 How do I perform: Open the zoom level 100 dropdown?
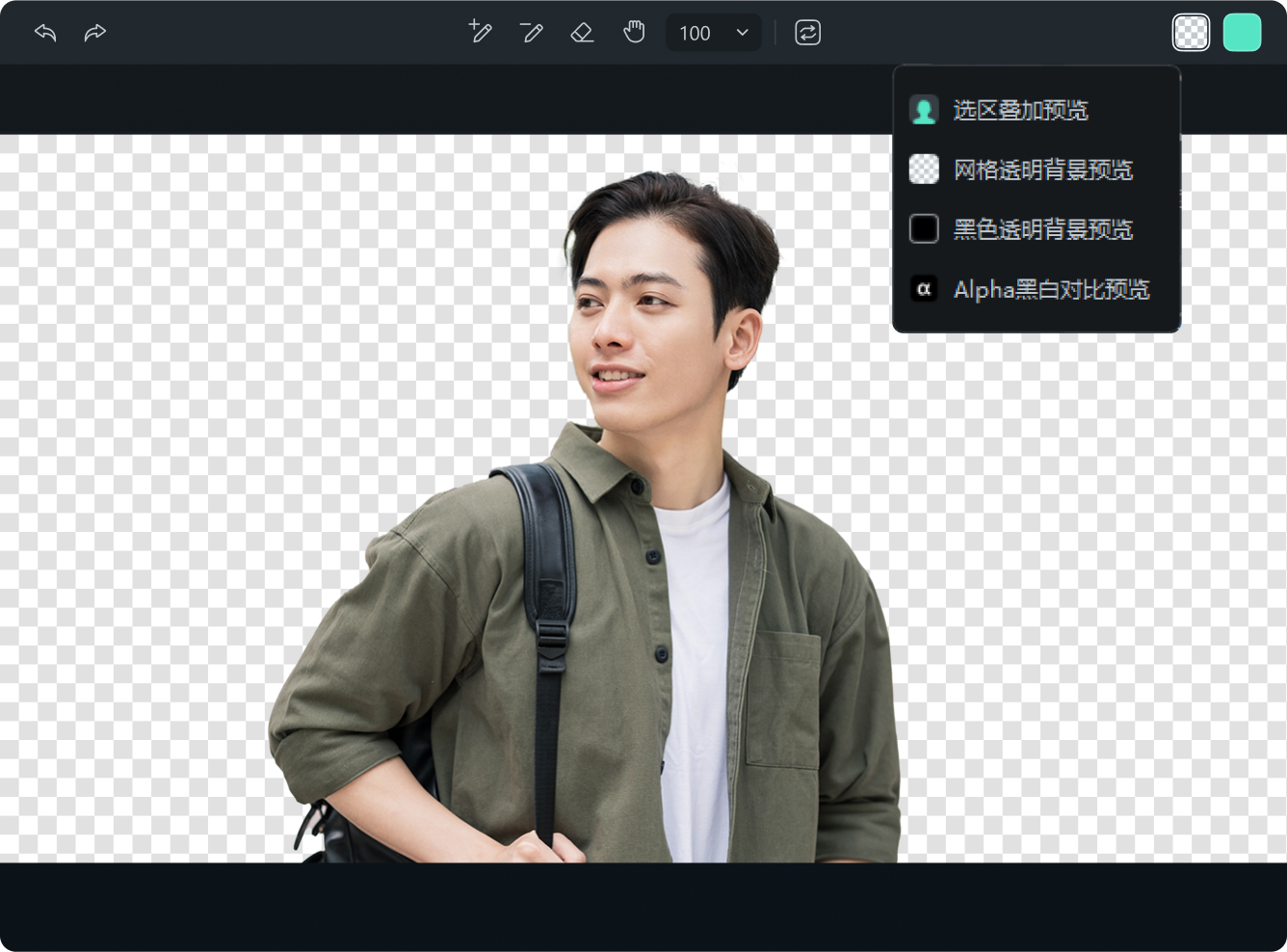pyautogui.click(x=713, y=32)
